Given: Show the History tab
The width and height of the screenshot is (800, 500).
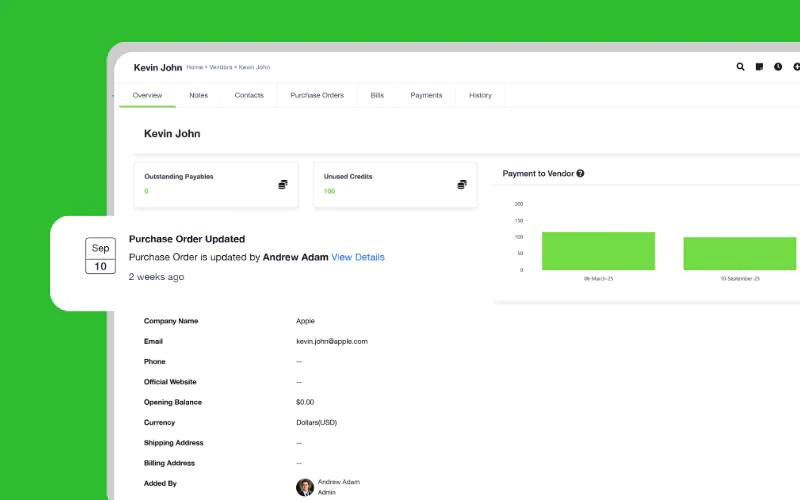Looking at the screenshot, I should [480, 95].
